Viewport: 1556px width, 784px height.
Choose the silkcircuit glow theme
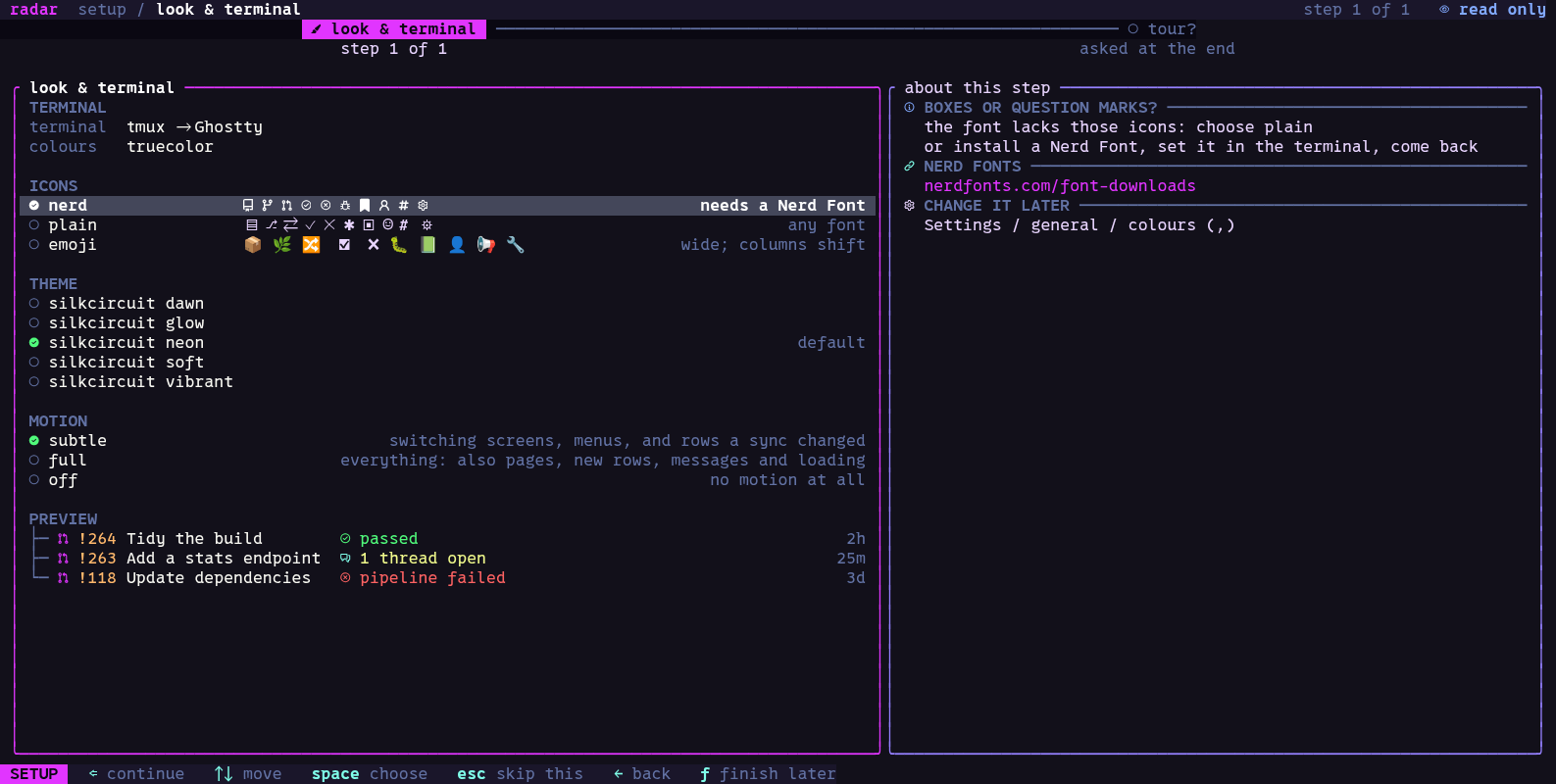pyautogui.click(x=447, y=323)
